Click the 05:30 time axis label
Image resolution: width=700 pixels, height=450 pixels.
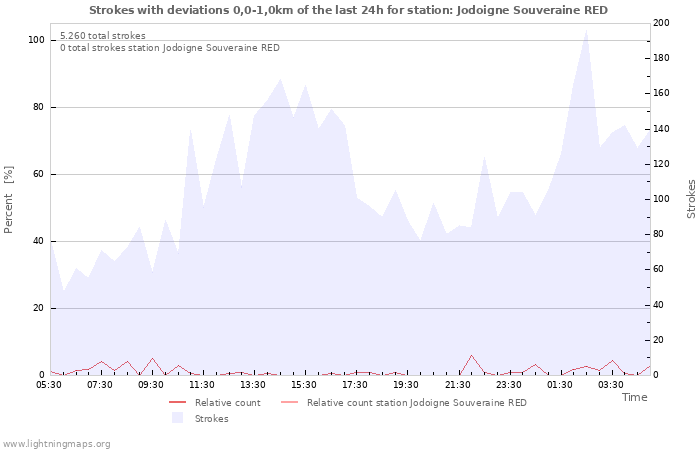tap(49, 385)
